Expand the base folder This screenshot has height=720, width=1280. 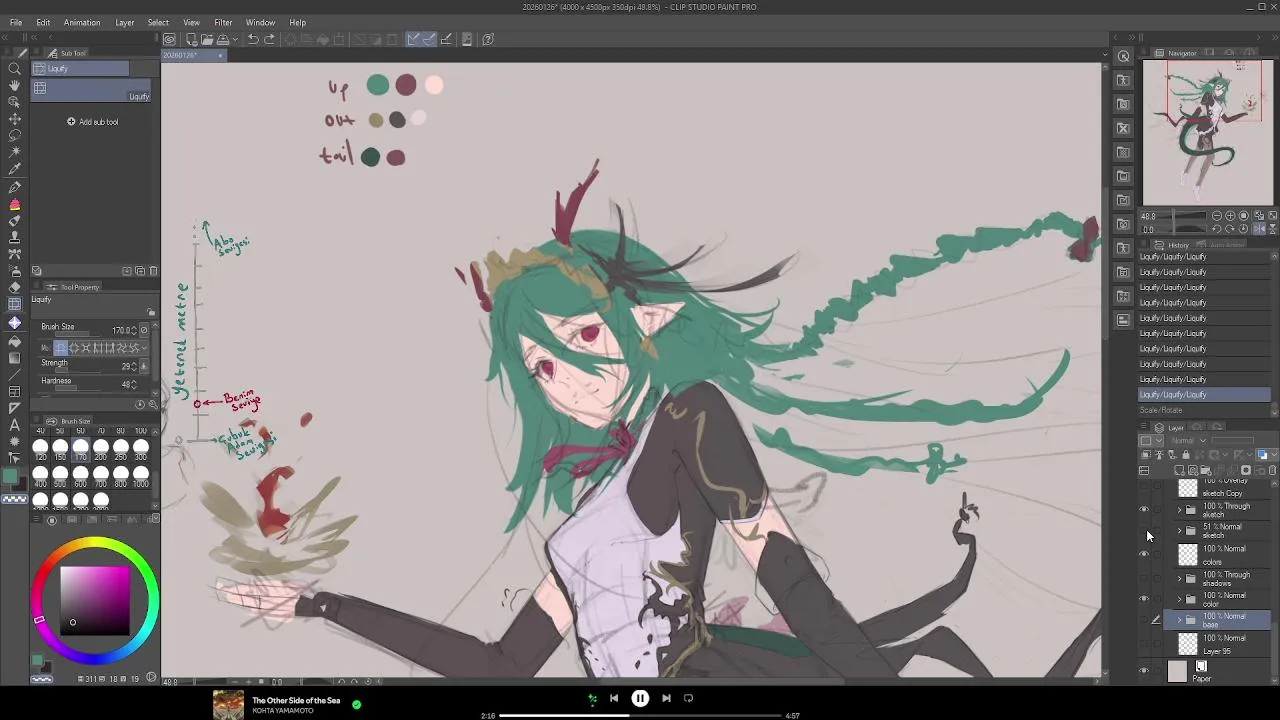(1179, 621)
